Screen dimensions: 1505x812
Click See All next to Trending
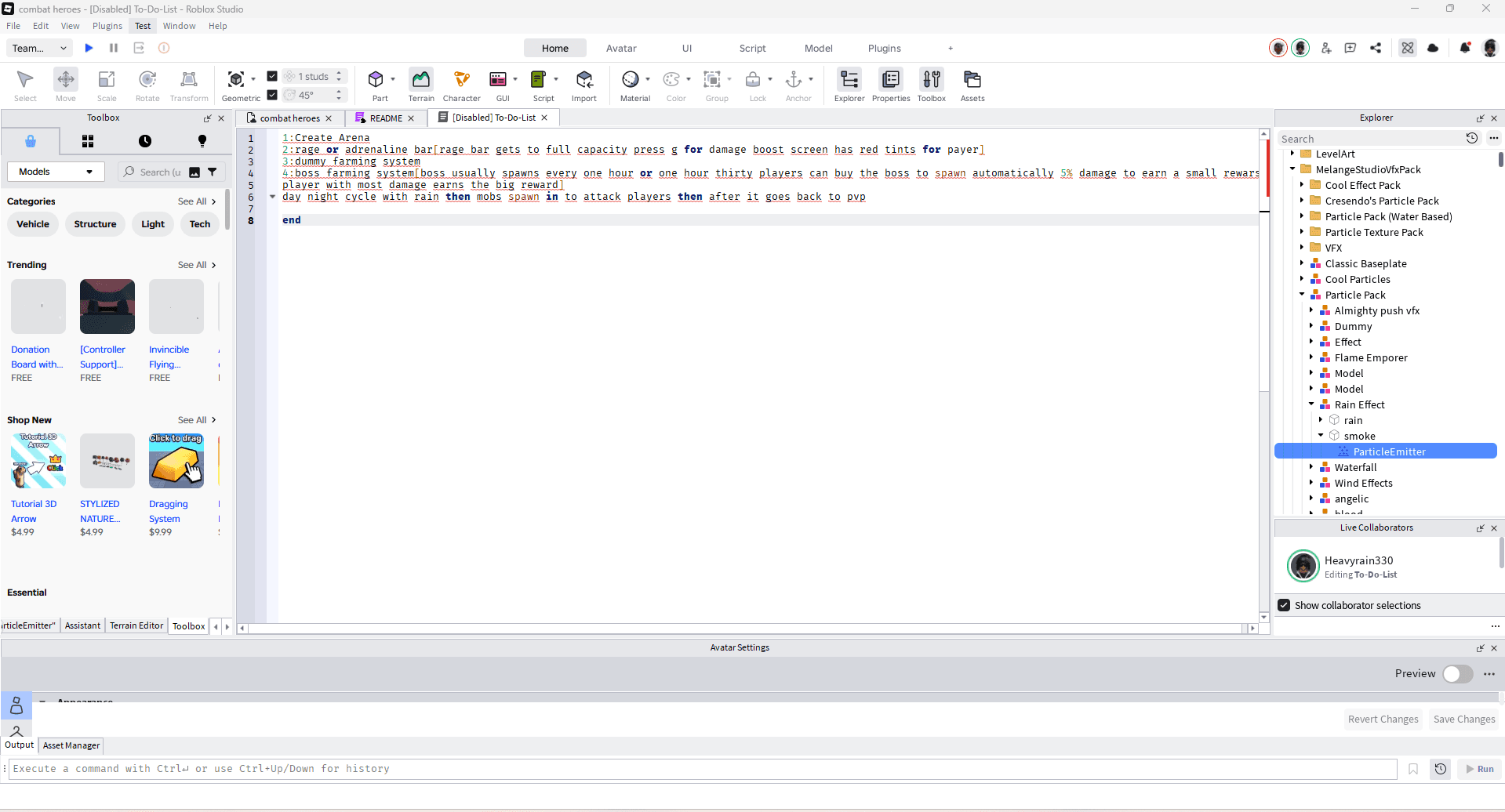[196, 265]
